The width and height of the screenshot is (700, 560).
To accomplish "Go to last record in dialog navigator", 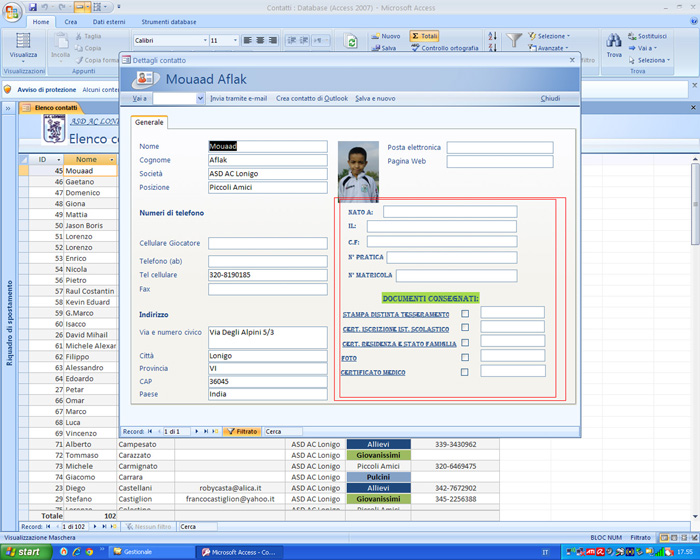I will (x=206, y=431).
